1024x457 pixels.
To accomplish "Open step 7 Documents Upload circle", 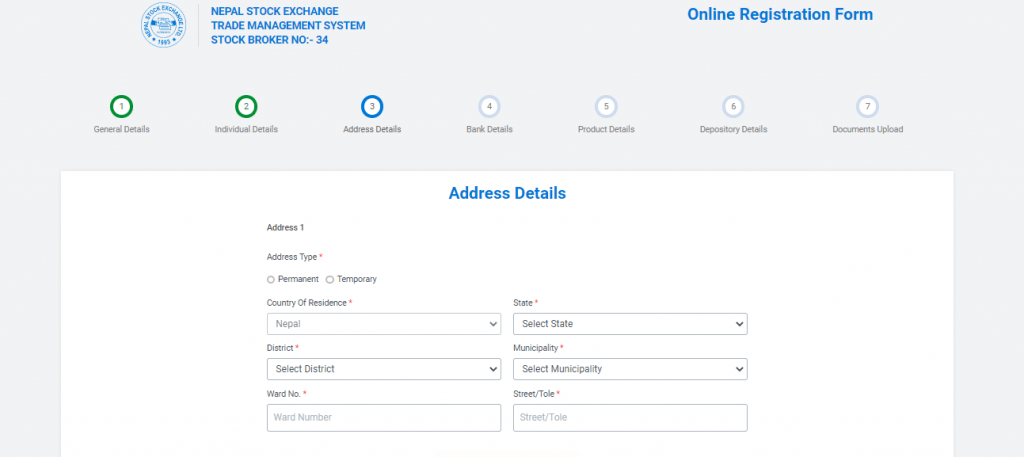I will (867, 106).
